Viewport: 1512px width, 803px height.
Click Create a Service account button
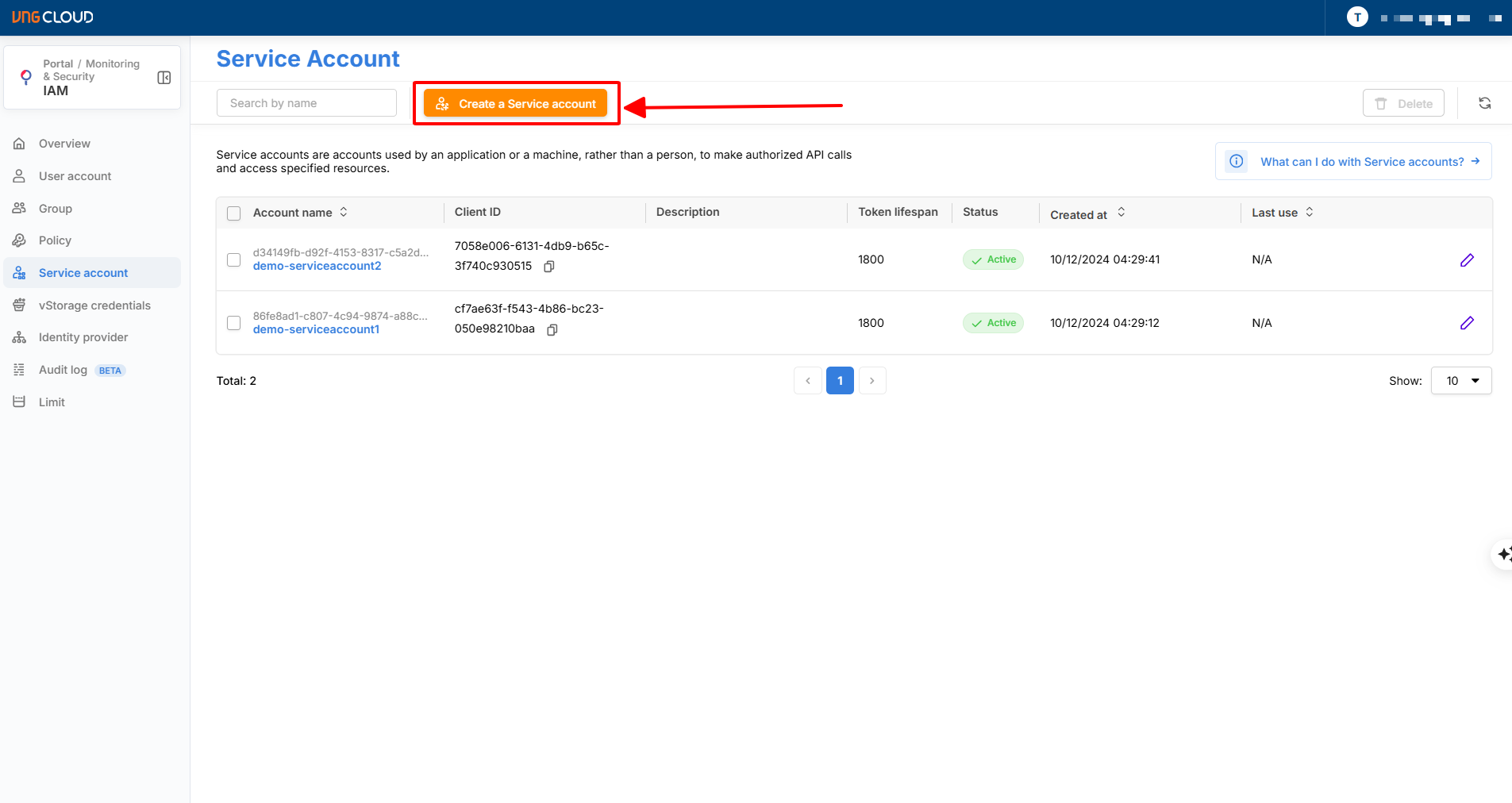(516, 104)
